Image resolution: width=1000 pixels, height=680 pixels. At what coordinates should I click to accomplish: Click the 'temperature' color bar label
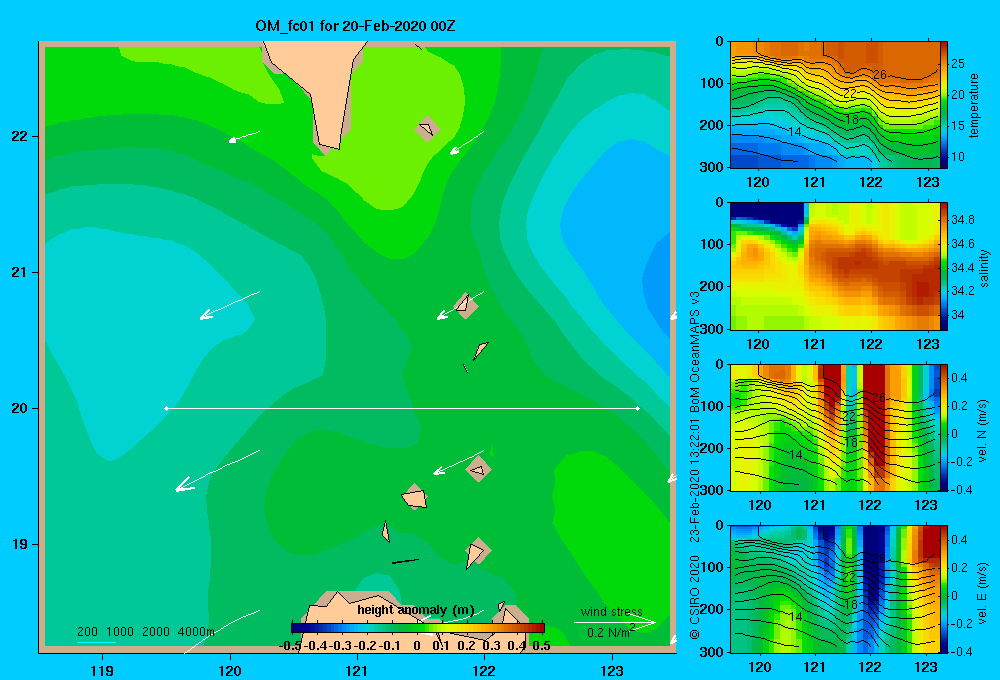coord(974,105)
